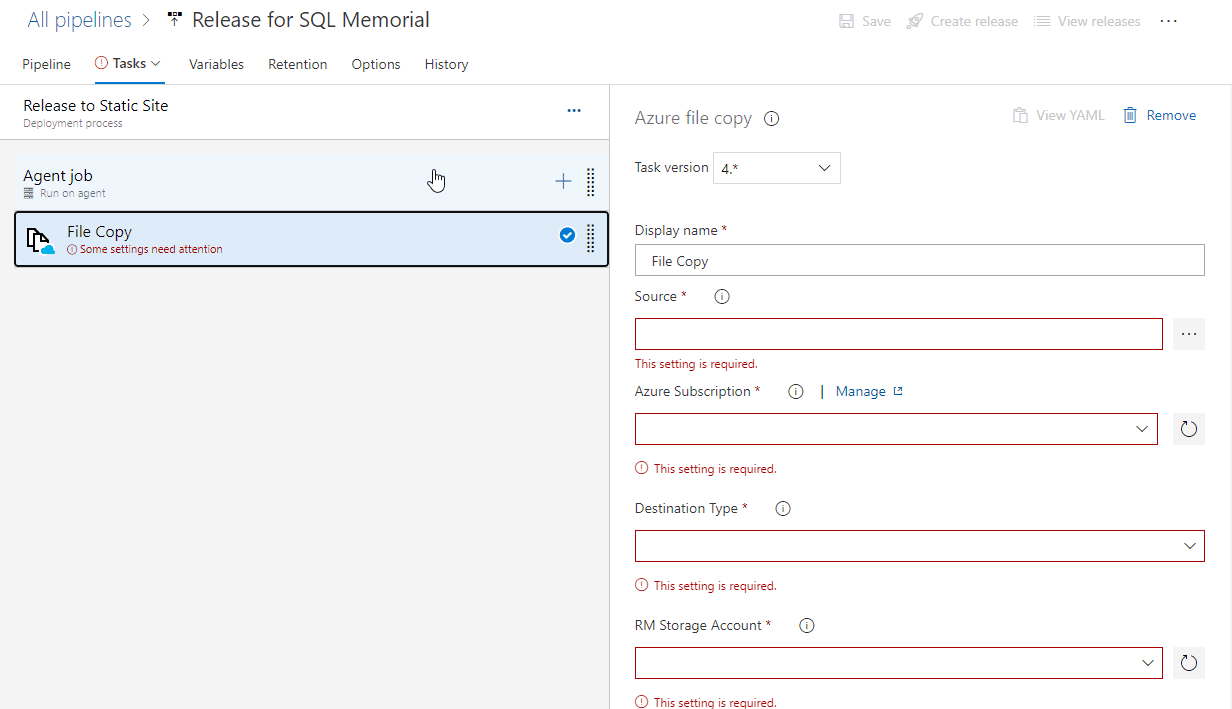1232x709 pixels.
Task: Click the Source field info icon
Action: (x=722, y=297)
